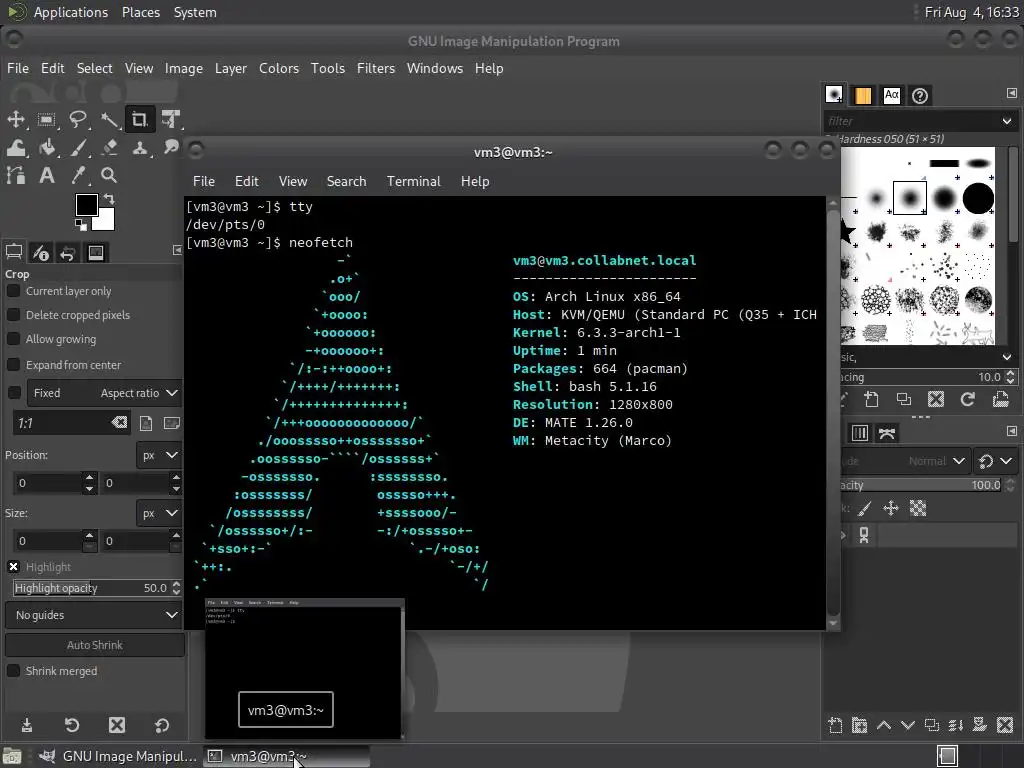The height and width of the screenshot is (768, 1024).
Task: Open the brushes dock tab configuration menu
Action: tap(1012, 93)
